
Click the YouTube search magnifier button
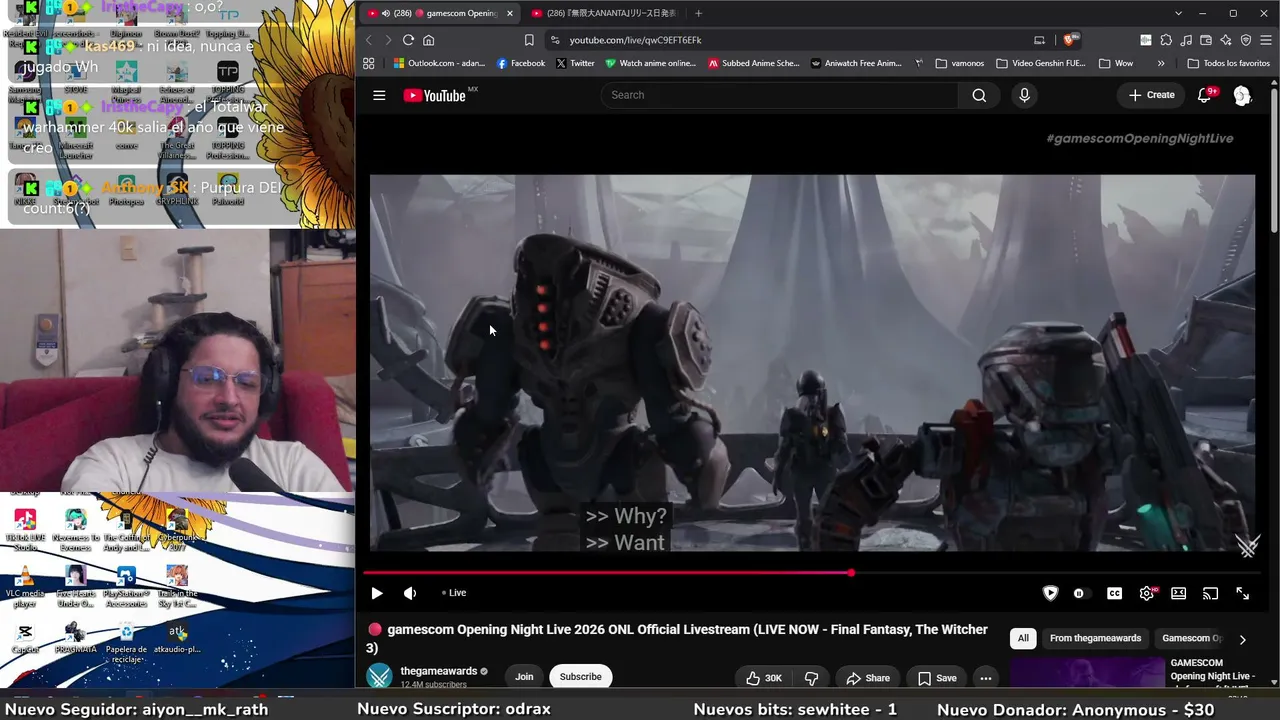[x=979, y=95]
